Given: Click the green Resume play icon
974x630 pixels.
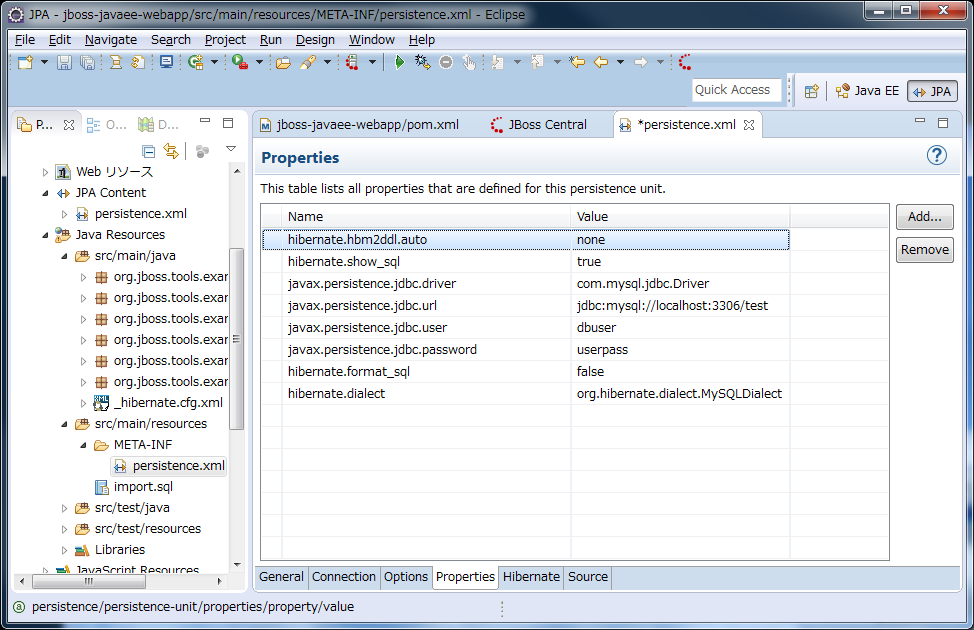Looking at the screenshot, I should click(399, 62).
